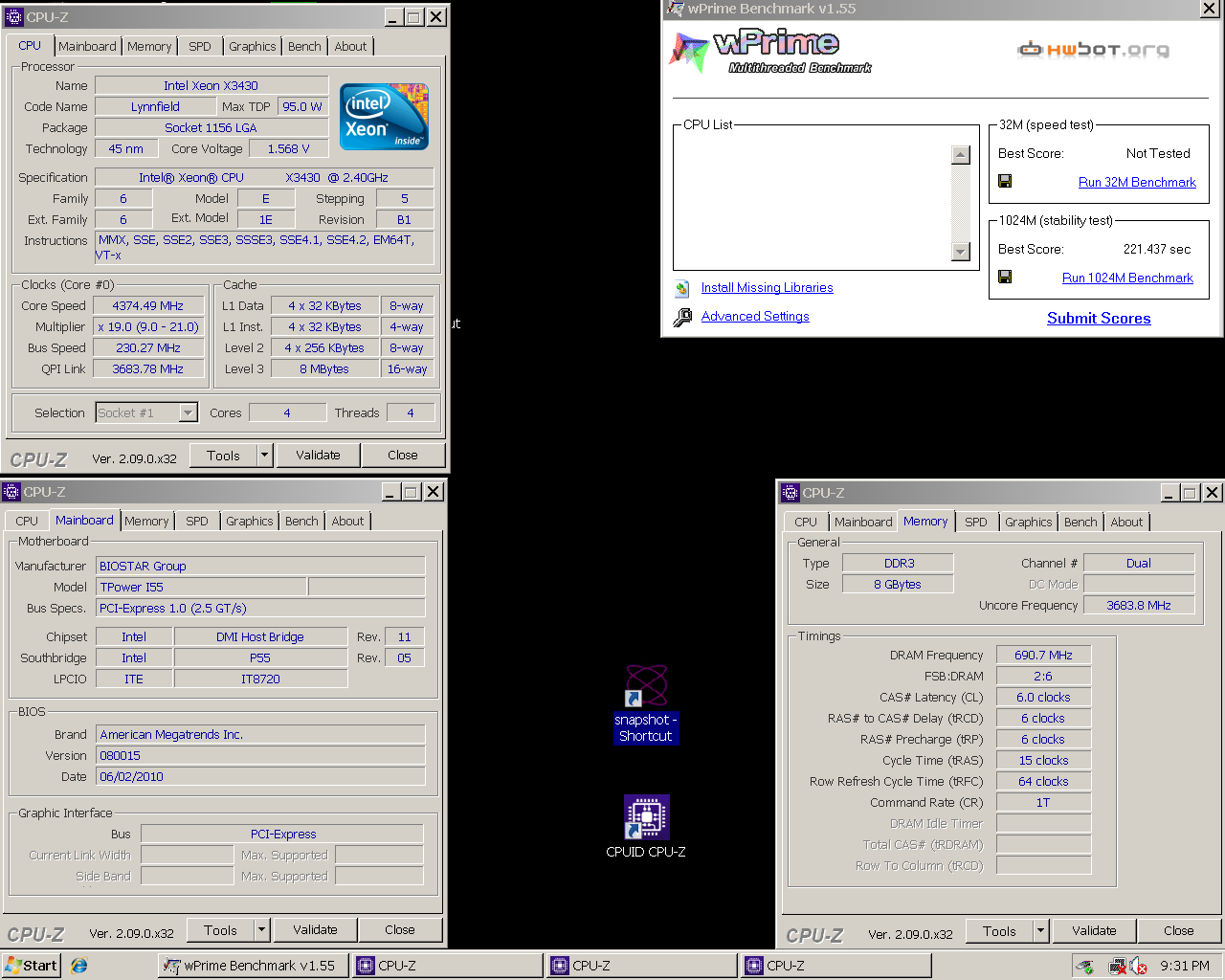Open Tools dropdown arrow in CPU-Z CPU window
Screen dimensions: 1225x980
pos(265,456)
